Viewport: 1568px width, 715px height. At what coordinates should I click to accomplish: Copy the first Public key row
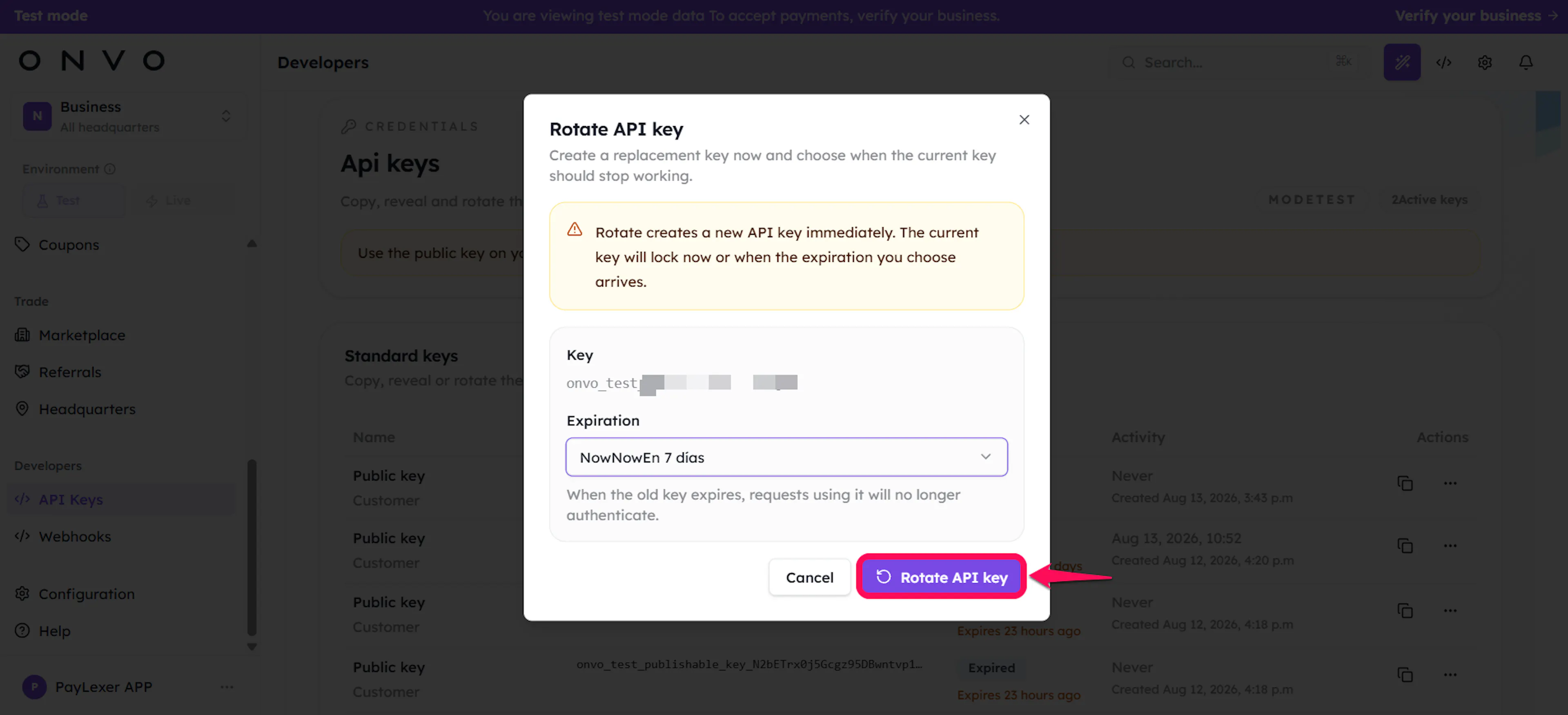click(1405, 483)
